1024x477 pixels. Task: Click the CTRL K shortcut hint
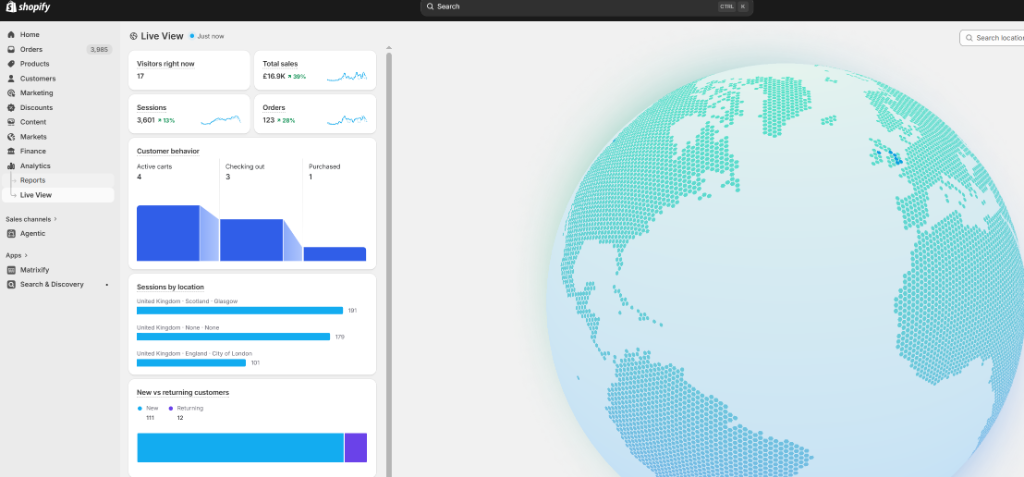coord(733,7)
